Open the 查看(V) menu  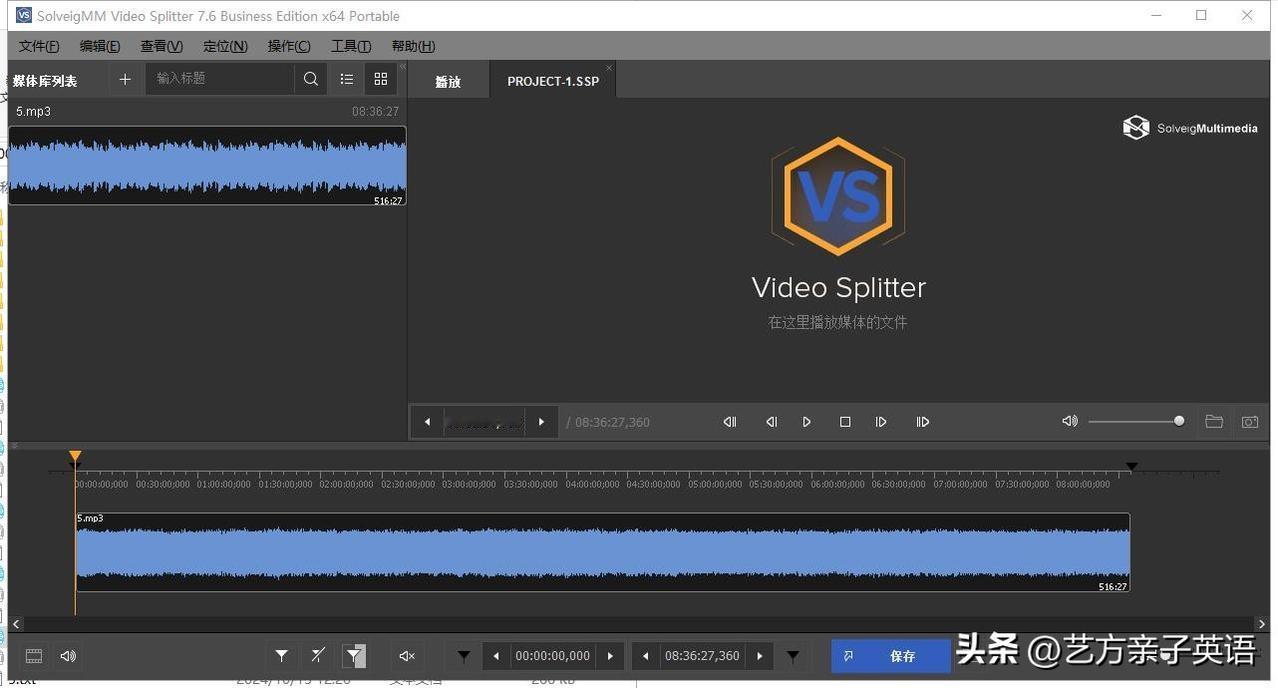(161, 46)
